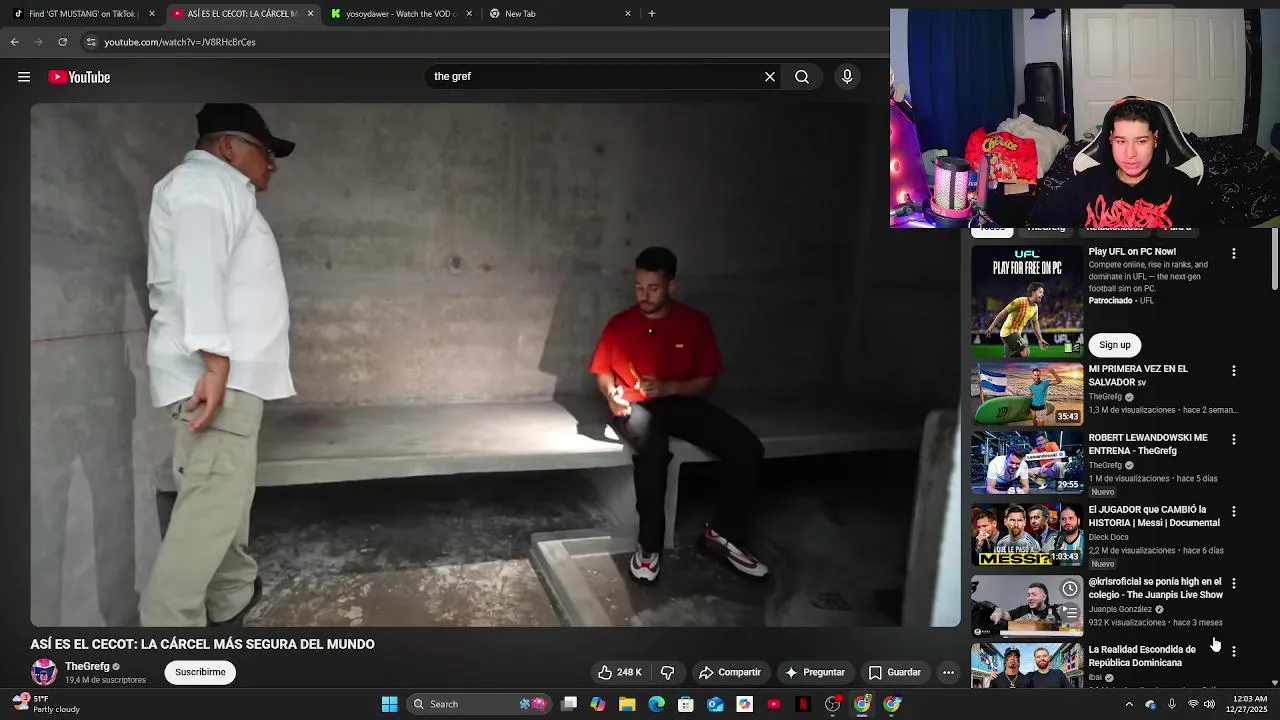Click the browser address bar URL

tap(180, 42)
